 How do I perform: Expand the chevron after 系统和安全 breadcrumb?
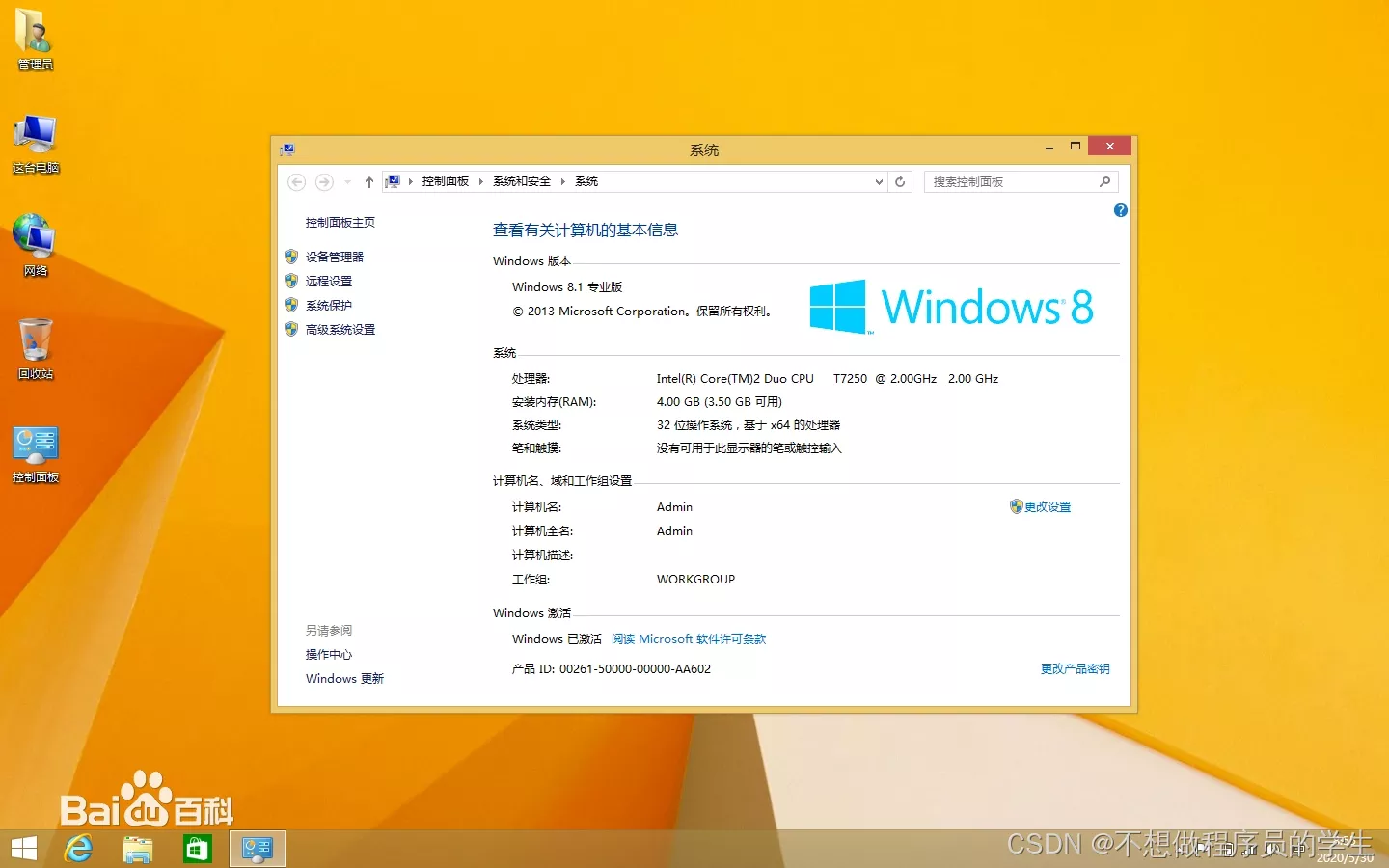coord(562,181)
